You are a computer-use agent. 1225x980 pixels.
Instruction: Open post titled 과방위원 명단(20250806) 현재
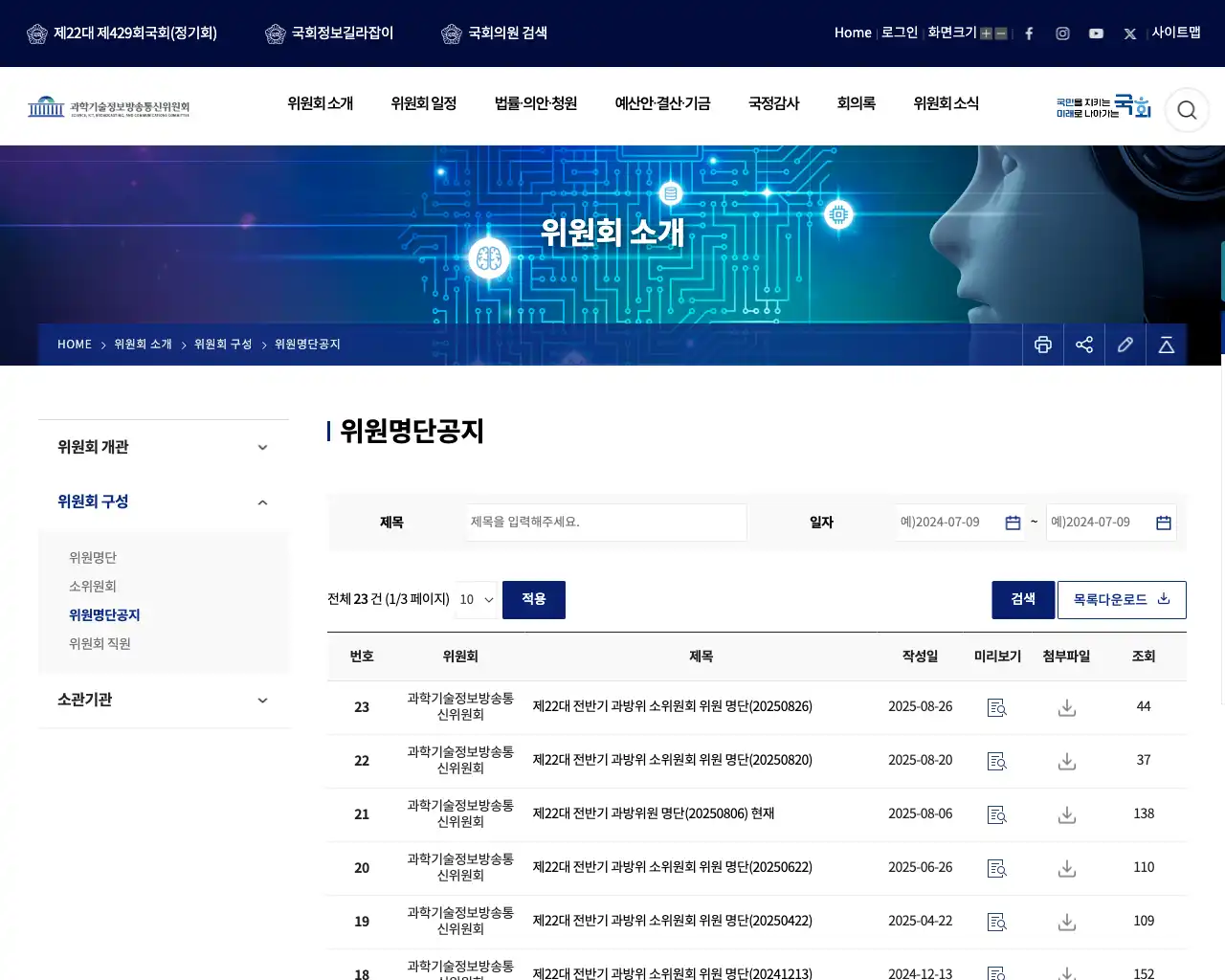coord(654,813)
